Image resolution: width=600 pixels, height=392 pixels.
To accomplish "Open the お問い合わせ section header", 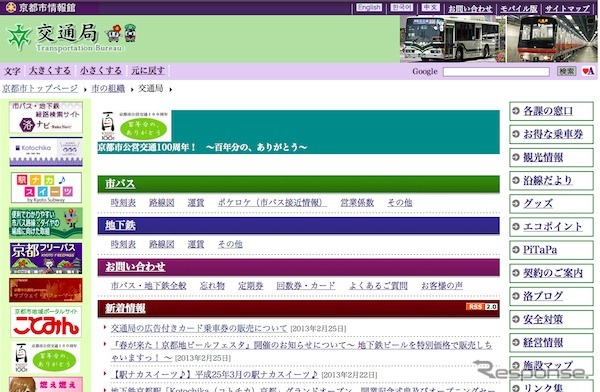I will [135, 266].
